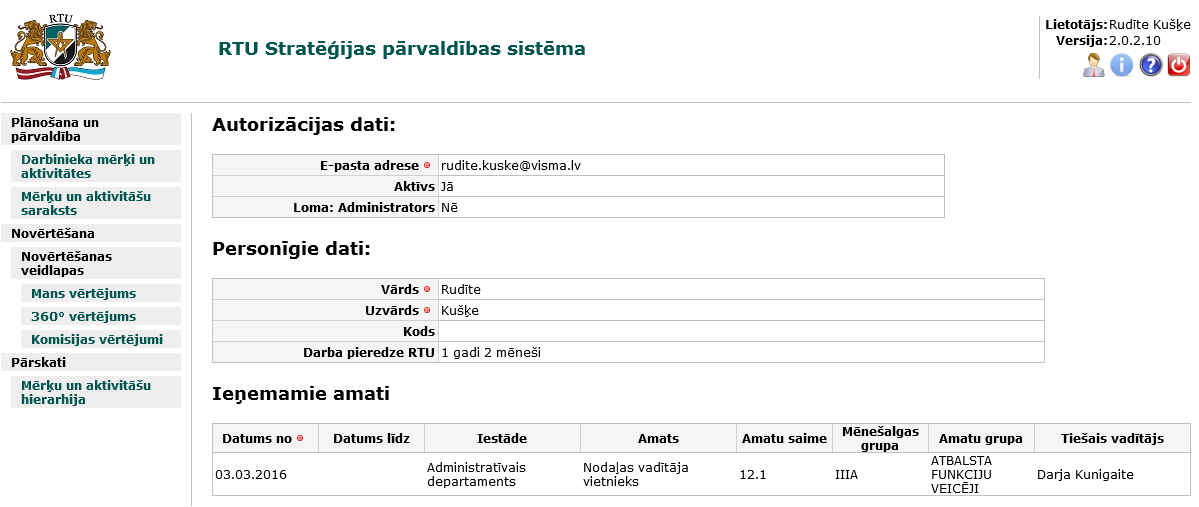Viewport: 1199px width, 507px height.
Task: Click the Datums līdz column header
Action: 372,438
